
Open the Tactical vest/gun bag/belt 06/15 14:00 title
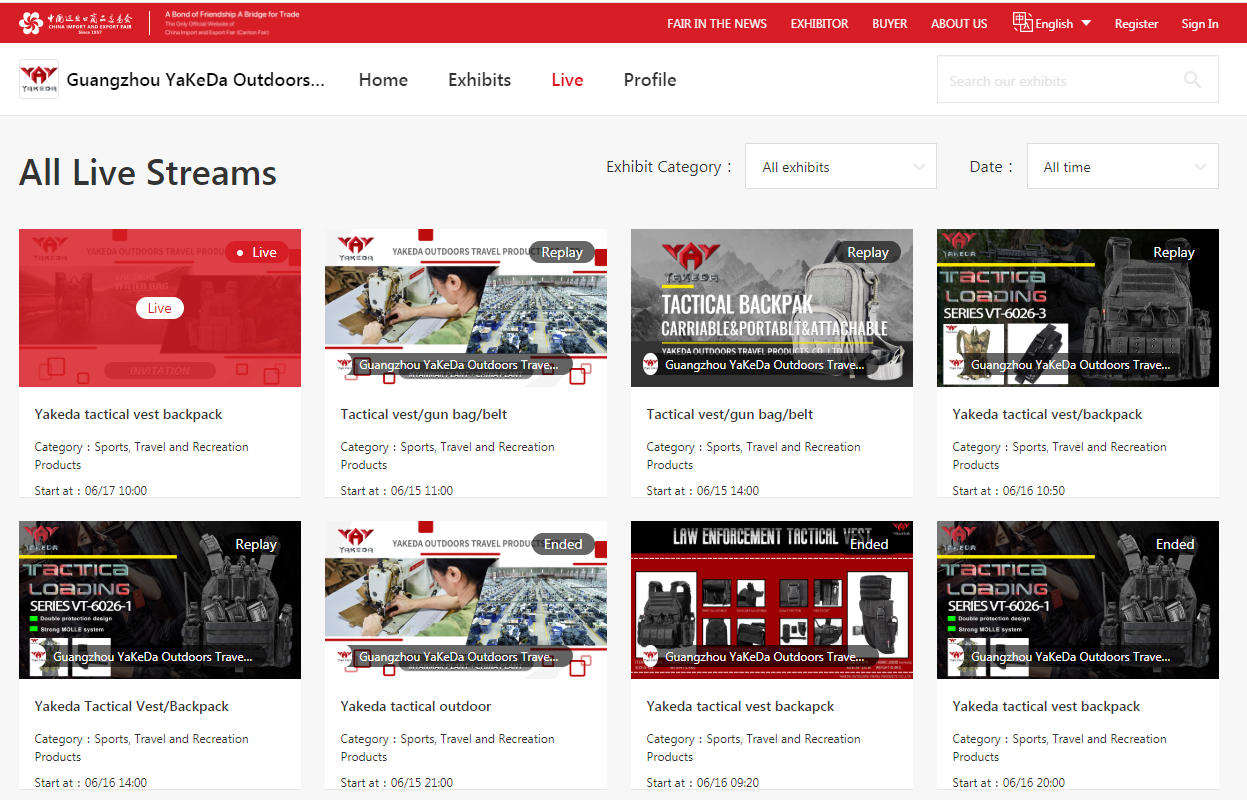coord(730,414)
